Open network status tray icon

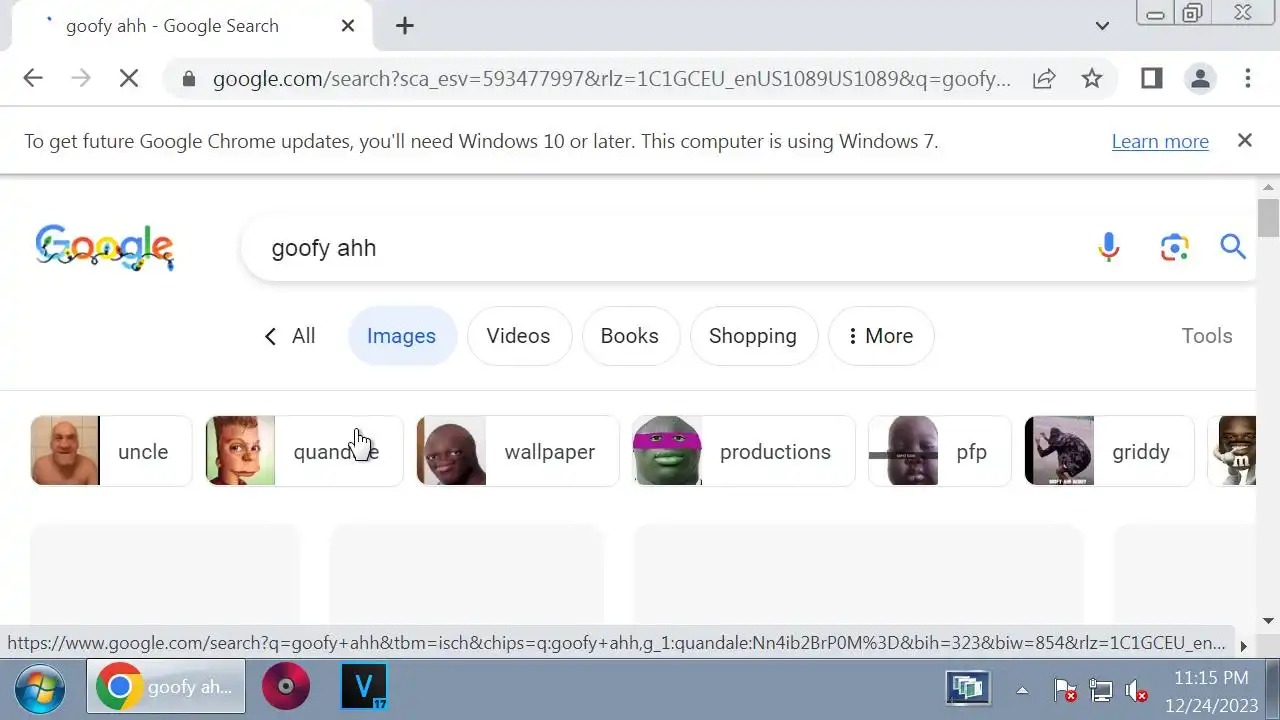click(x=1100, y=690)
